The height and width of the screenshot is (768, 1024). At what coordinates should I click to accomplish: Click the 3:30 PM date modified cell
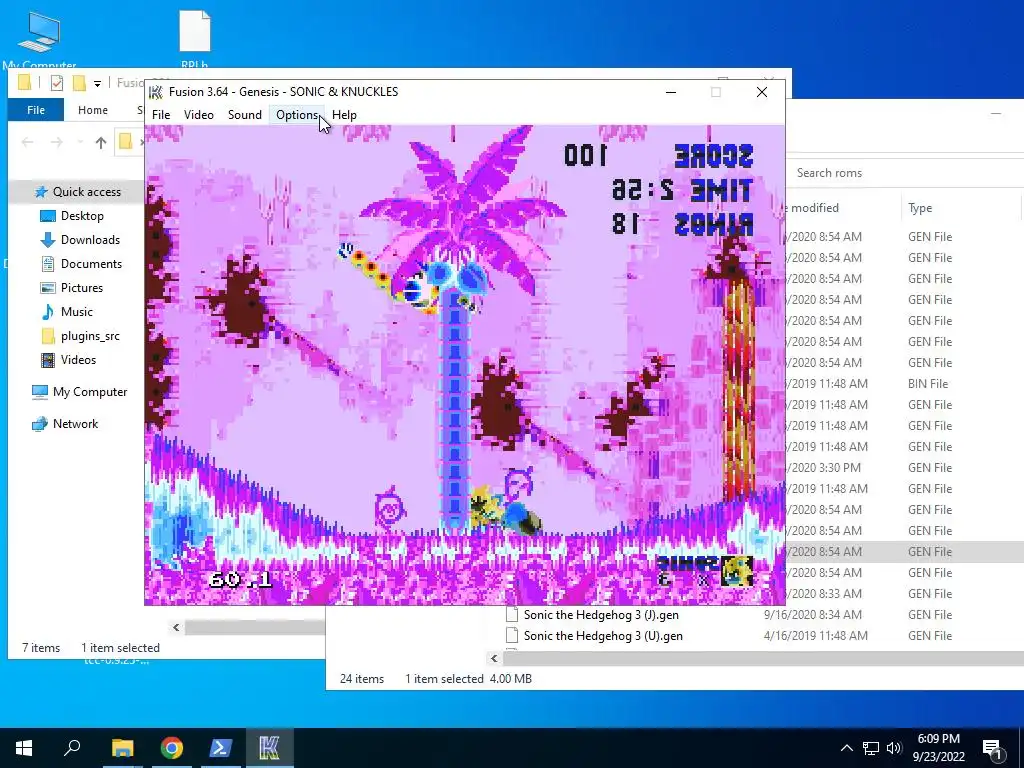824,468
